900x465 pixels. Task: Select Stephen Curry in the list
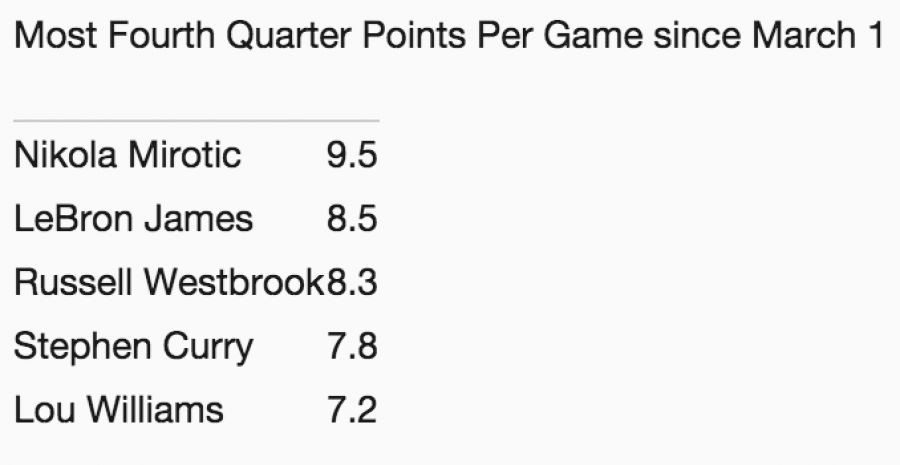click(133, 347)
